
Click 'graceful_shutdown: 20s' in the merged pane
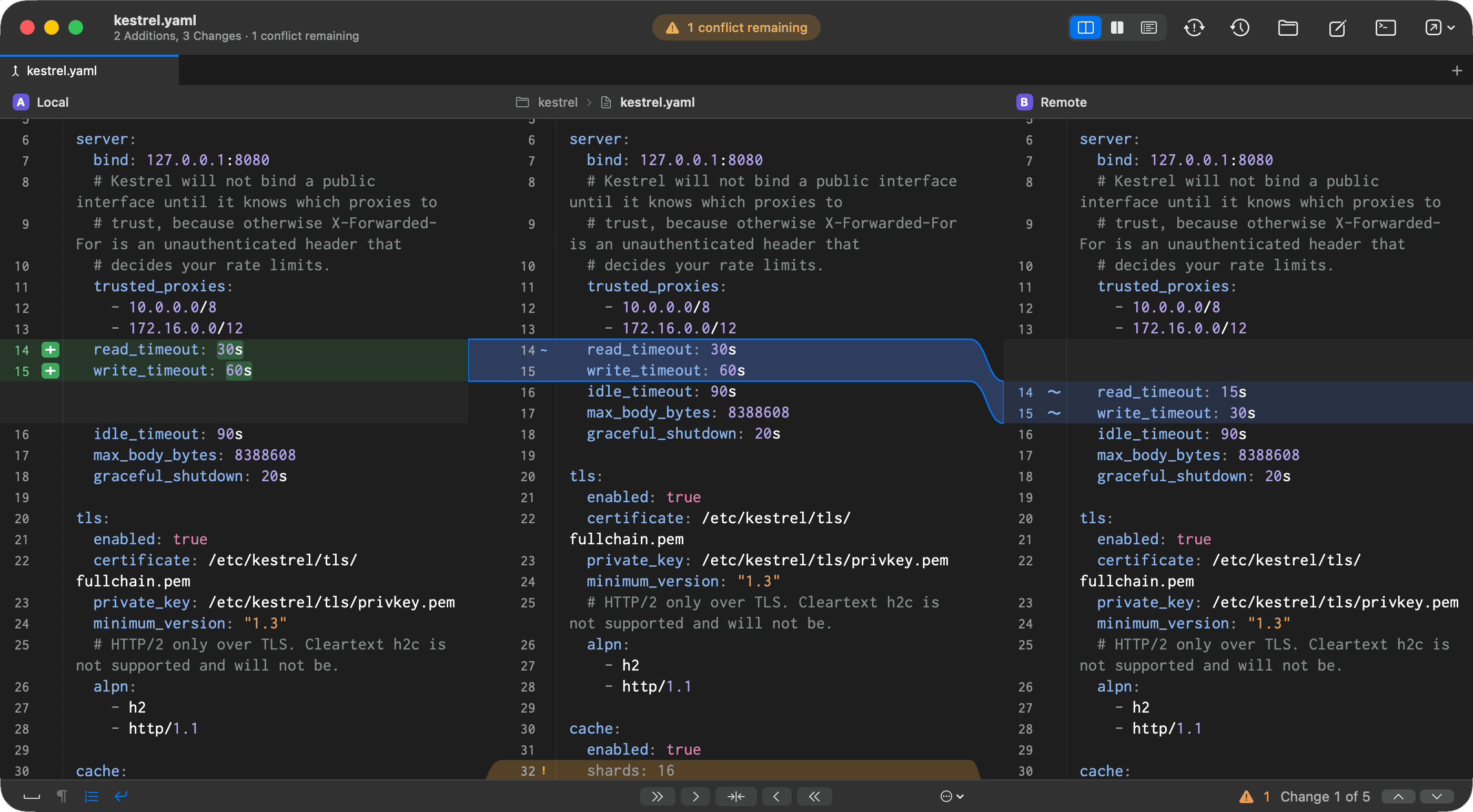(x=683, y=433)
